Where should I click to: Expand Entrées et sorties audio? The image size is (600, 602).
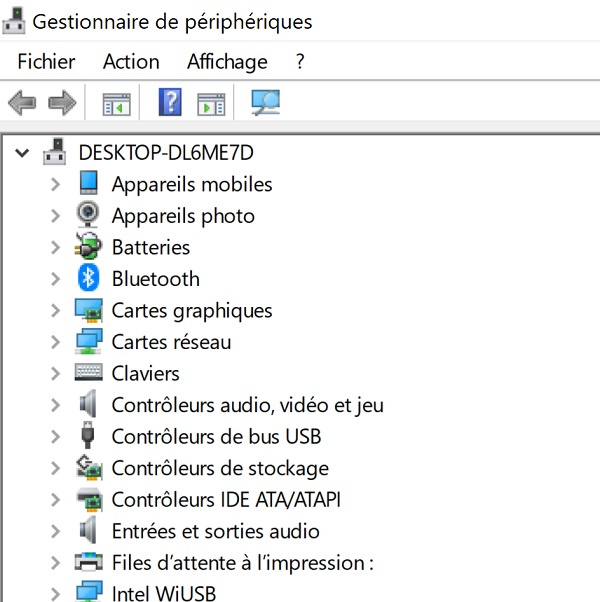pyautogui.click(x=55, y=531)
